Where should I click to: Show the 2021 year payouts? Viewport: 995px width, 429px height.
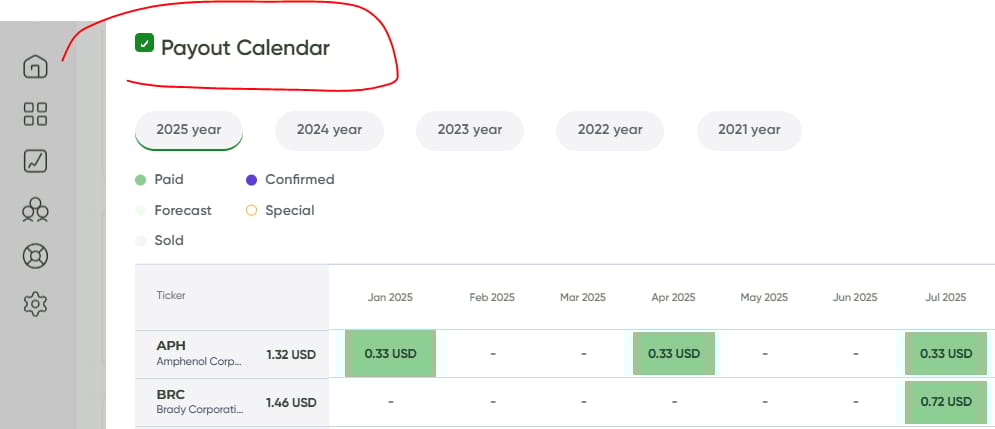click(749, 130)
